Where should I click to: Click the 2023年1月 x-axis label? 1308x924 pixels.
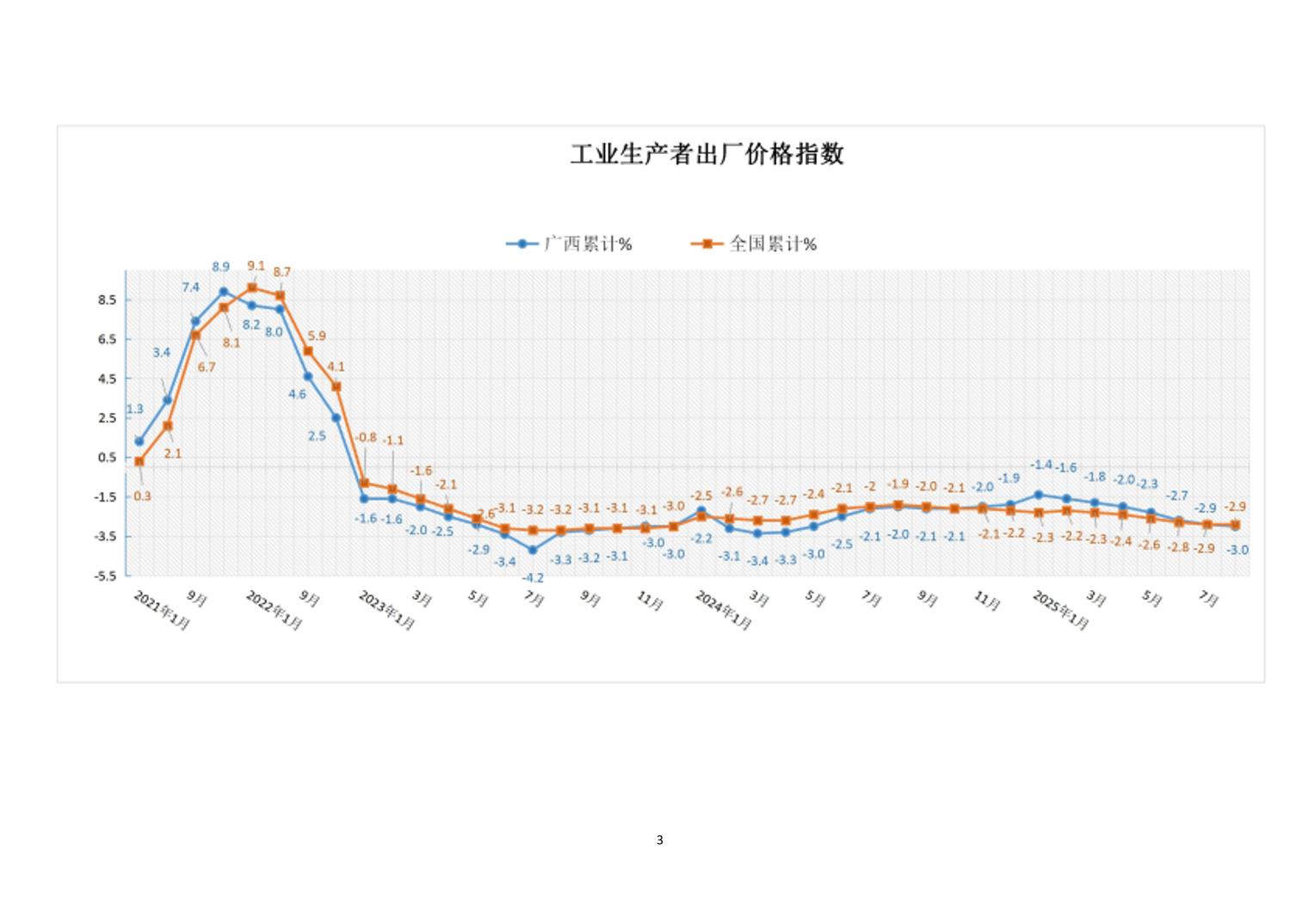pos(386,610)
